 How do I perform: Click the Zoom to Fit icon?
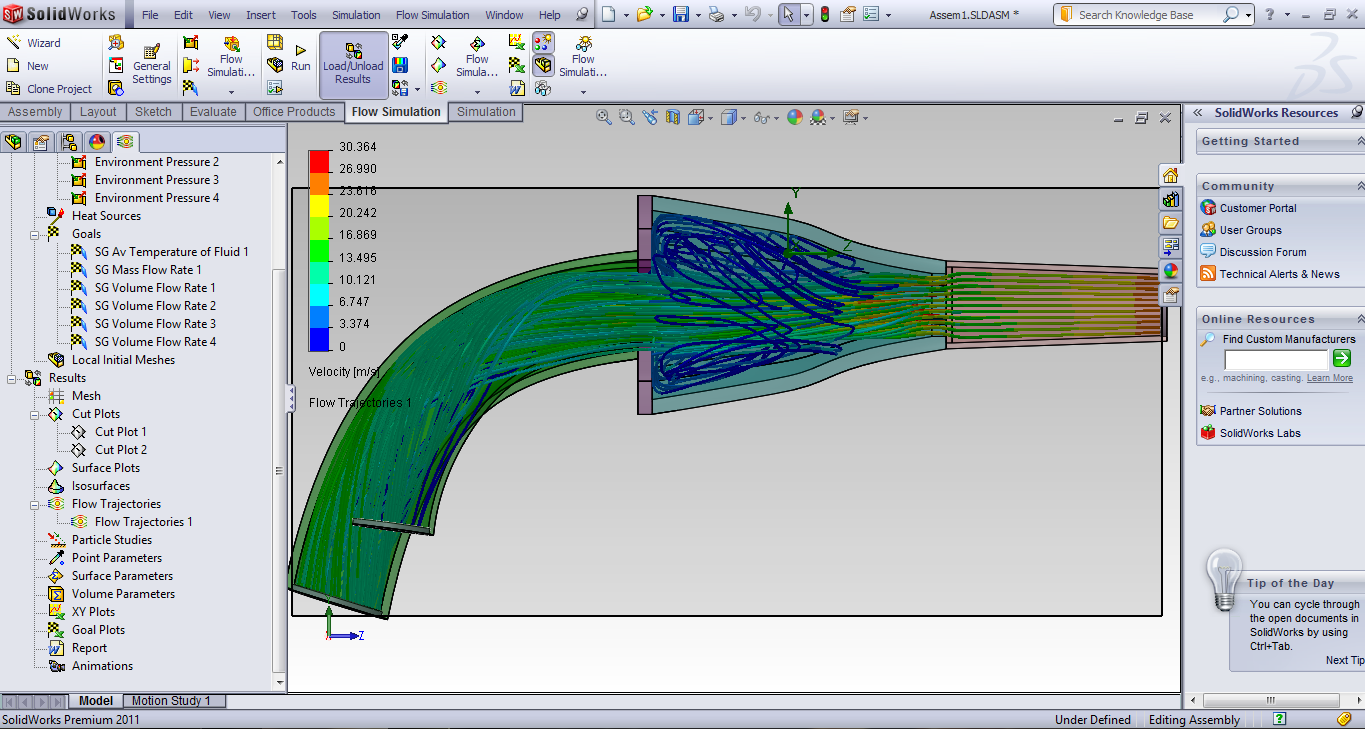(602, 117)
